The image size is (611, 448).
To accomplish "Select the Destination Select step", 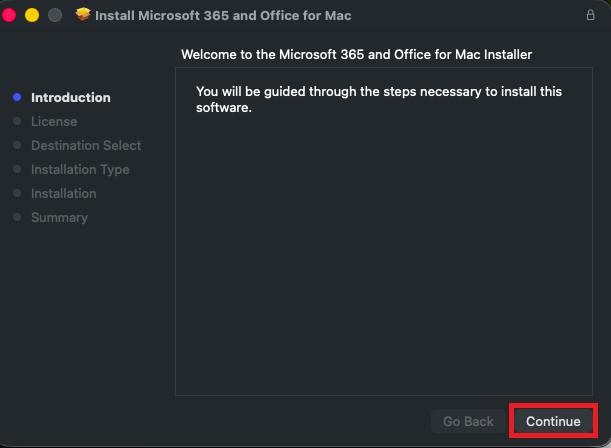I will (x=86, y=145).
